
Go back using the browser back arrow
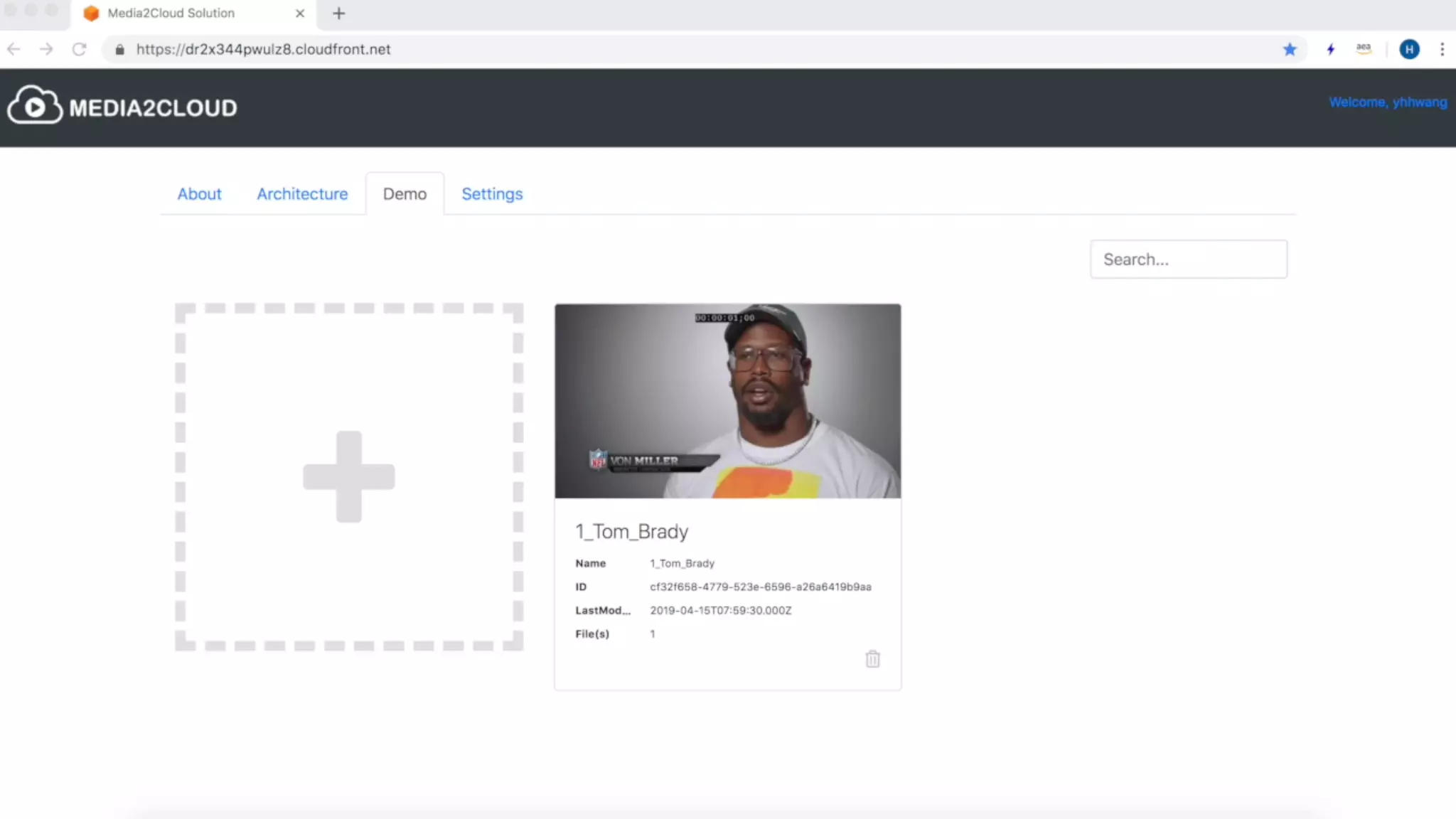(x=14, y=49)
